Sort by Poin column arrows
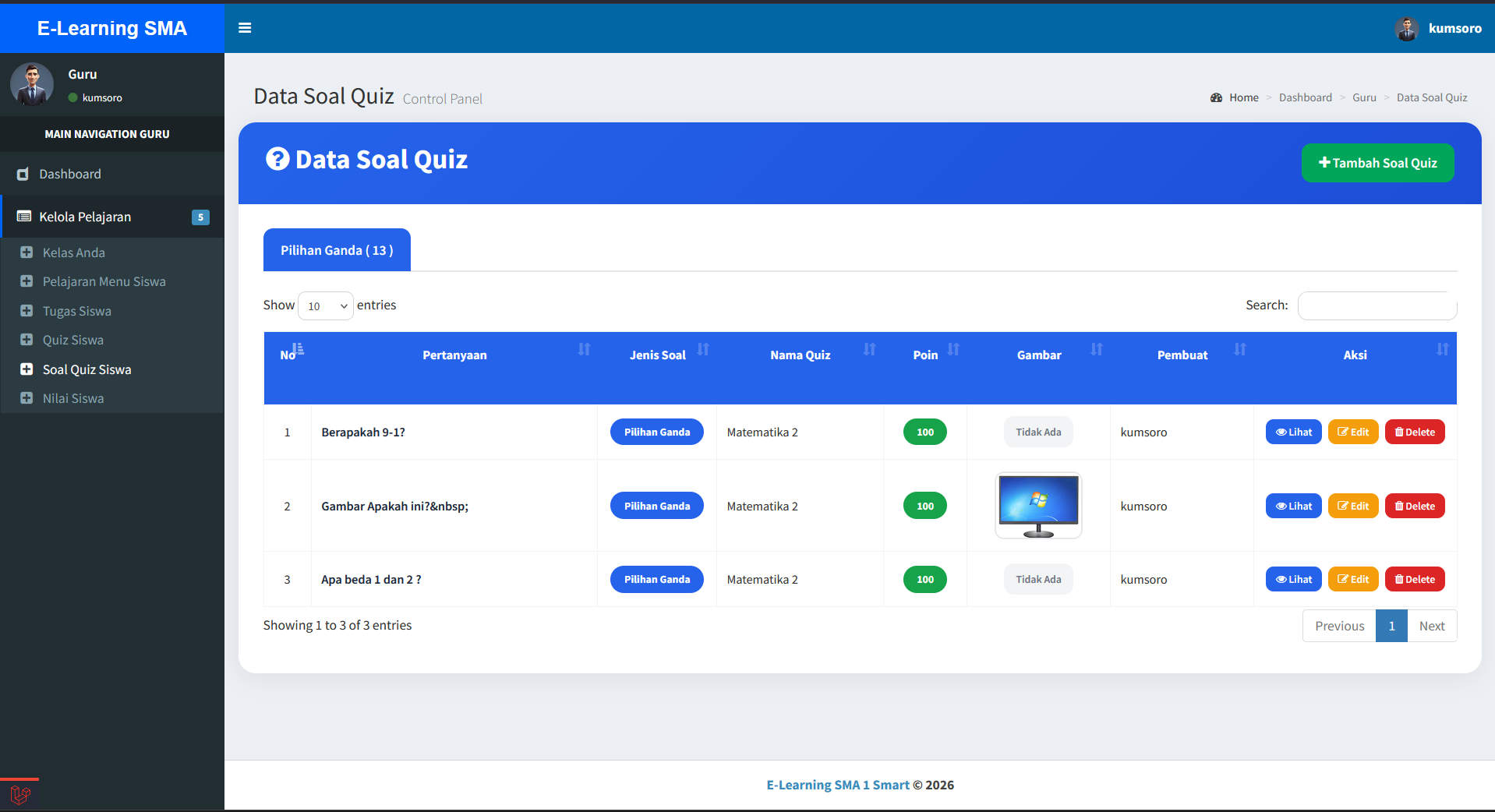This screenshot has height=812, width=1495. pyautogui.click(x=953, y=349)
